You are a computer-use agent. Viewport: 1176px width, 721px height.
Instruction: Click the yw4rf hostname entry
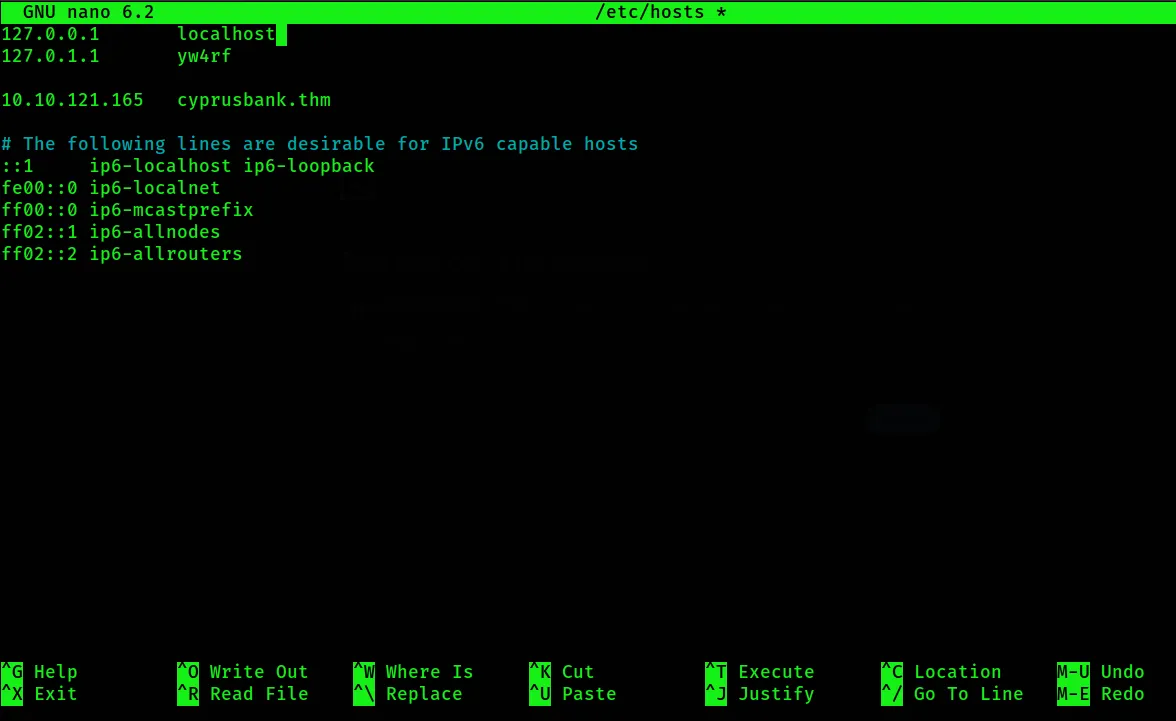[x=204, y=56]
